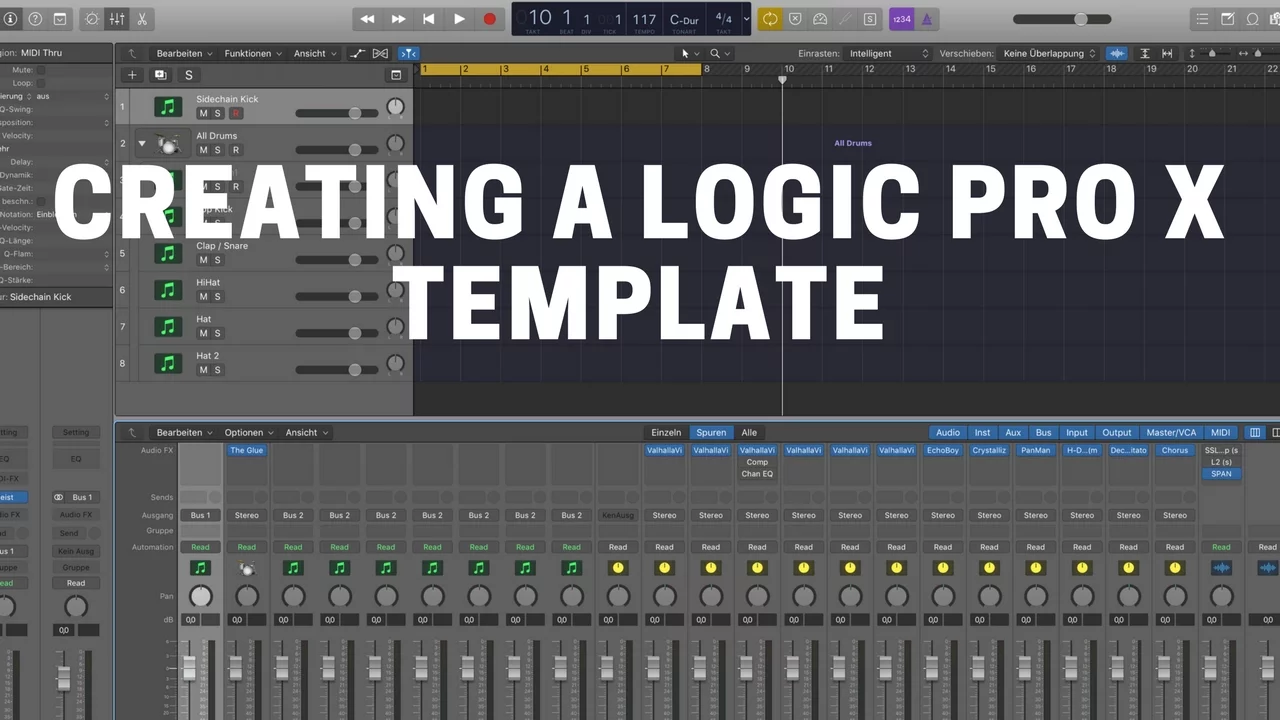Image resolution: width=1280 pixels, height=720 pixels.
Task: Add a new track with plus button
Action: tap(132, 75)
